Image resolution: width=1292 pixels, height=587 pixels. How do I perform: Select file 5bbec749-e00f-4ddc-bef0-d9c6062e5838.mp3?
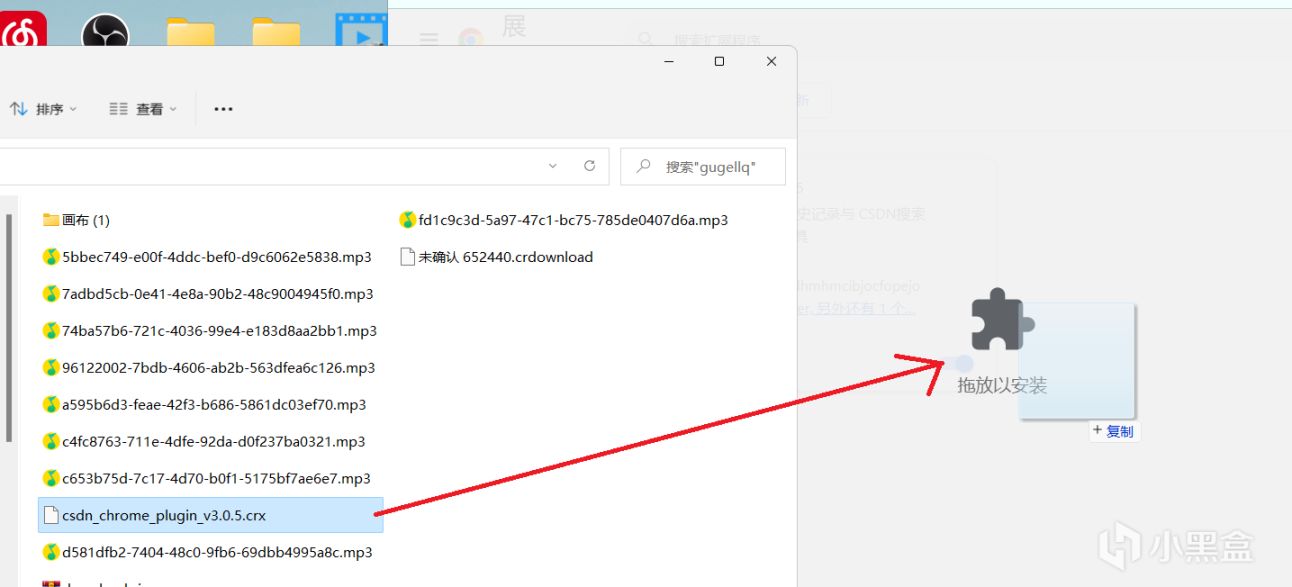(x=207, y=257)
